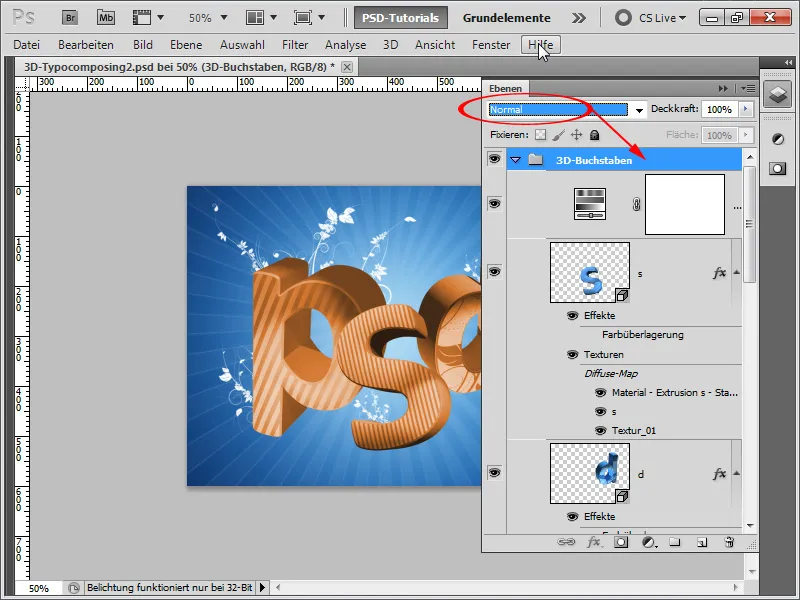The width and height of the screenshot is (800, 600).
Task: Delete layer with the trash icon
Action: [730, 542]
